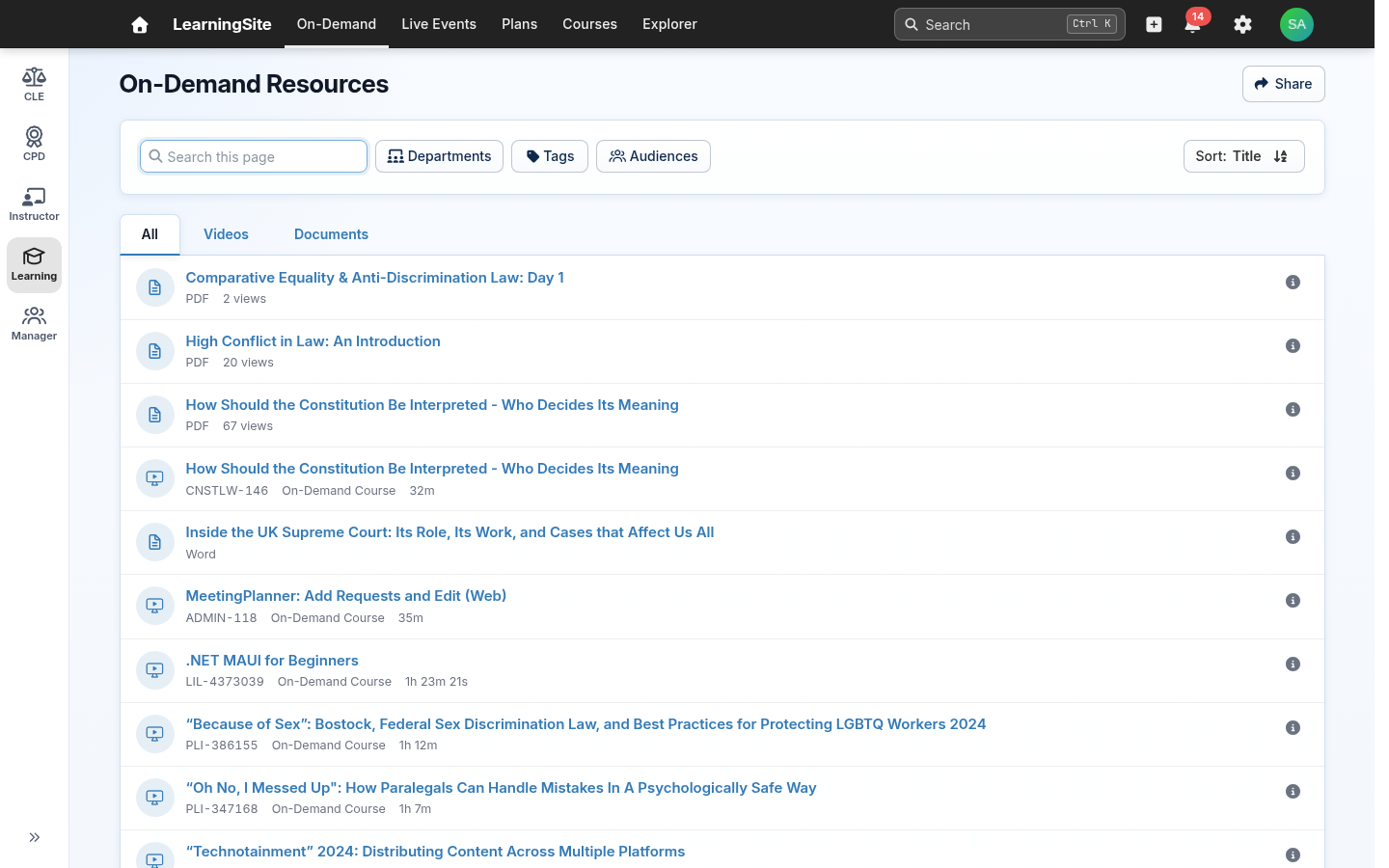Open the CPD section in sidebar
Image resolution: width=1389 pixels, height=868 pixels.
[34, 145]
